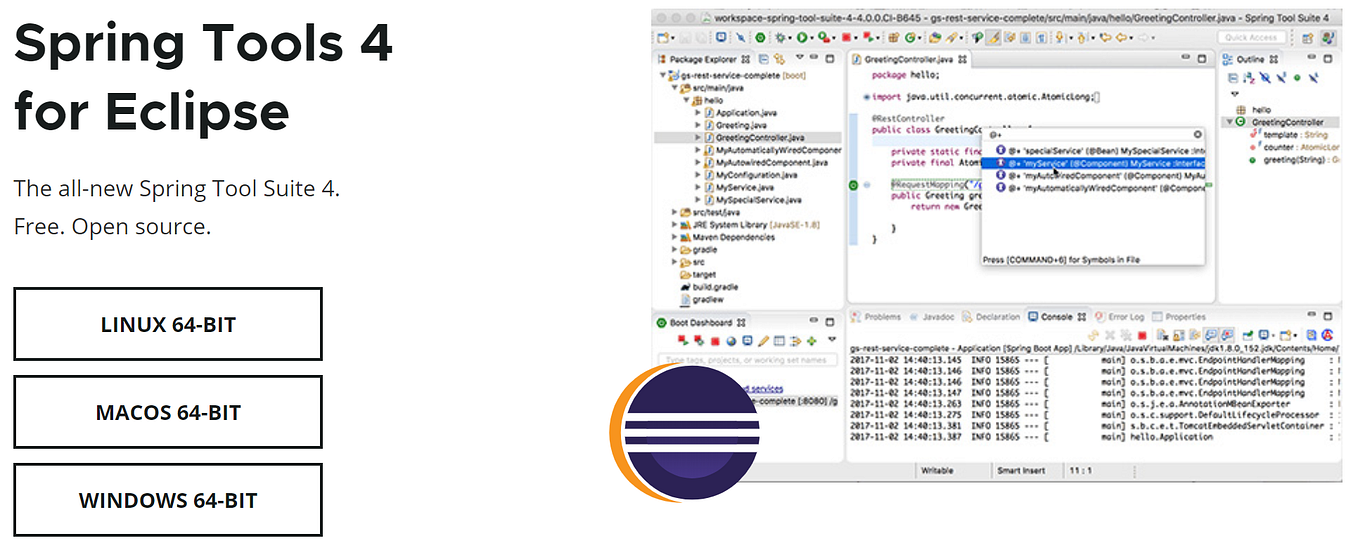Toggle Skip All Breakpoints in main toolbar

click(x=740, y=37)
